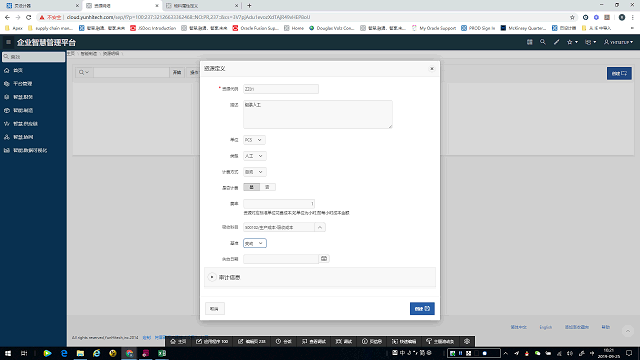Open 智慧供应链 in the sidebar
Viewport: 640px width, 360px height.
point(25,124)
